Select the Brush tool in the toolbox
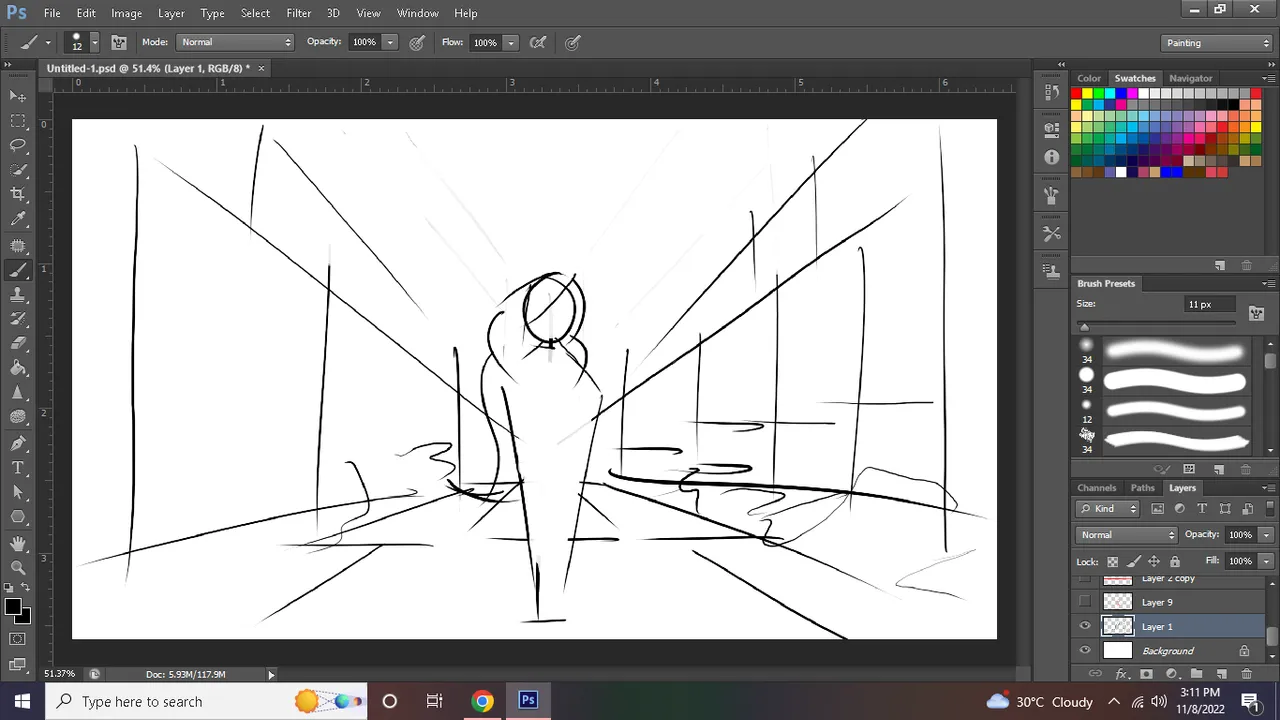 coord(18,270)
